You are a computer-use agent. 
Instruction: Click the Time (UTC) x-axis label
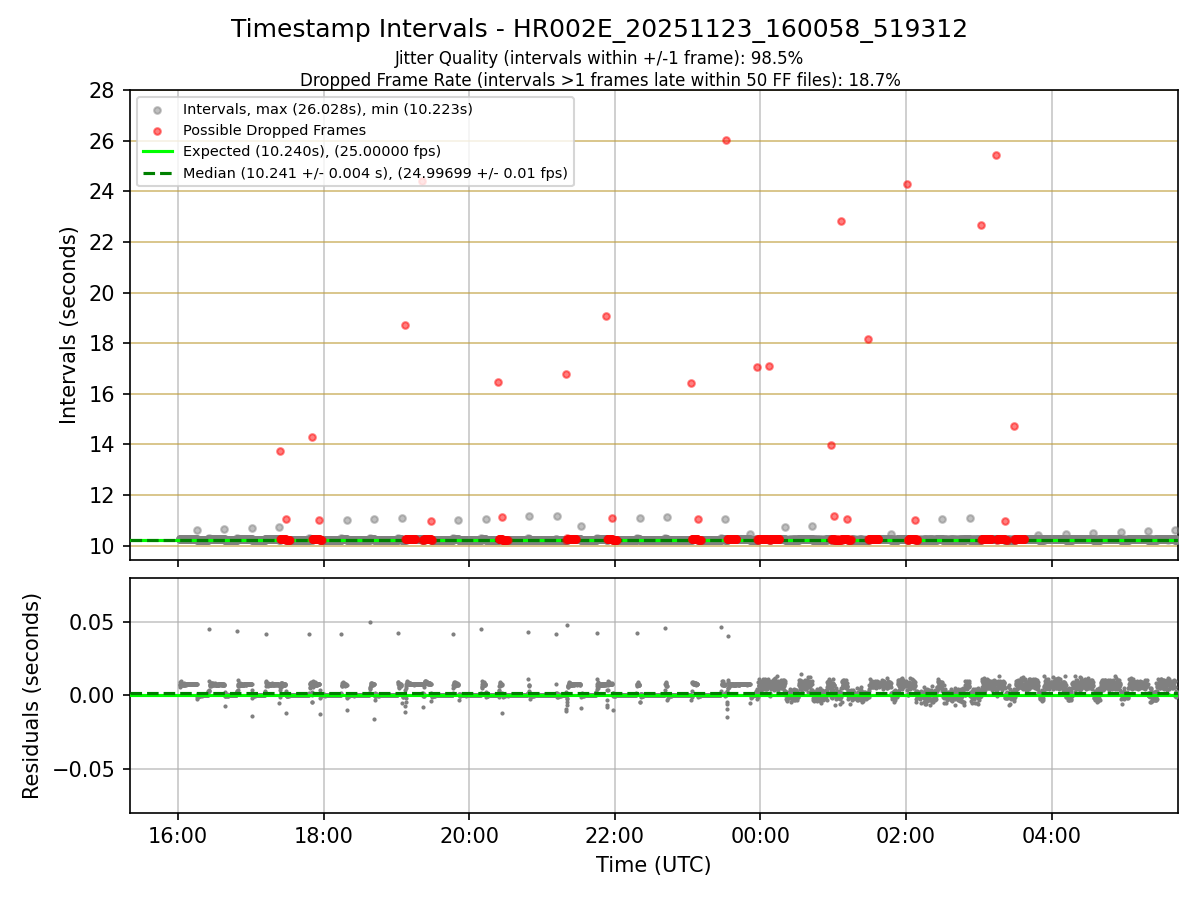(x=653, y=865)
